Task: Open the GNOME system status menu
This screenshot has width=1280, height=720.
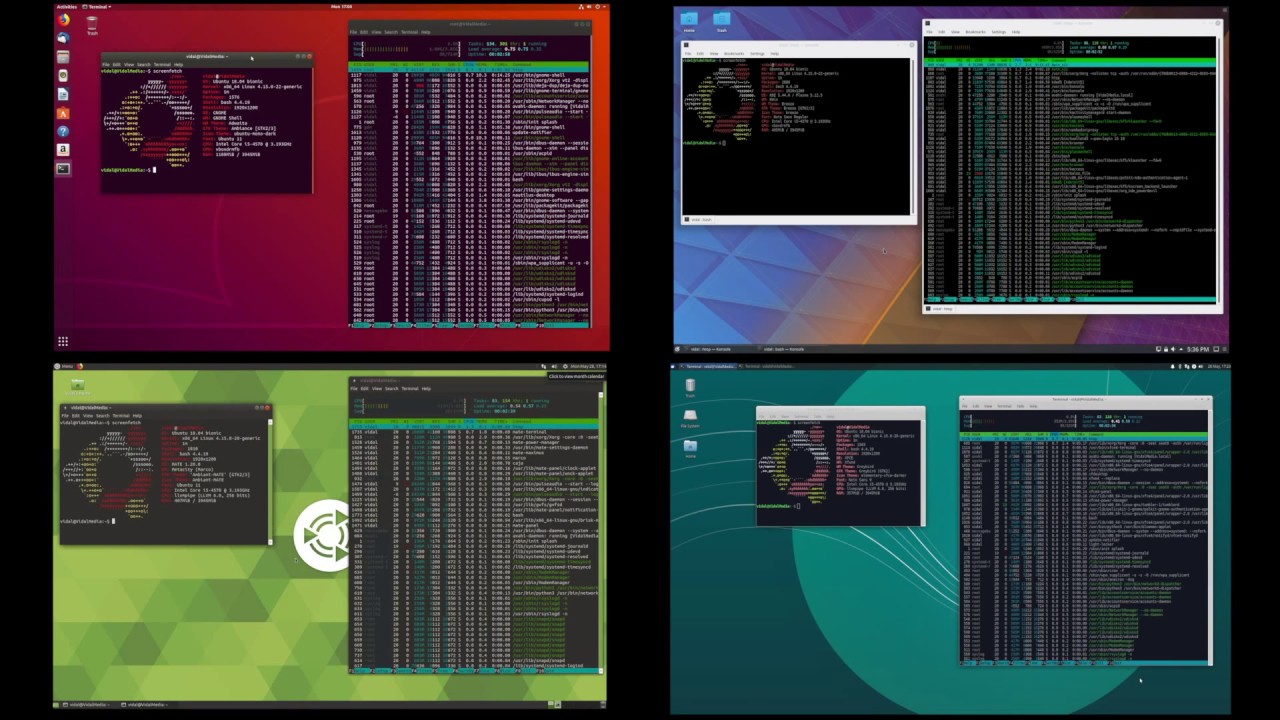Action: click(594, 7)
